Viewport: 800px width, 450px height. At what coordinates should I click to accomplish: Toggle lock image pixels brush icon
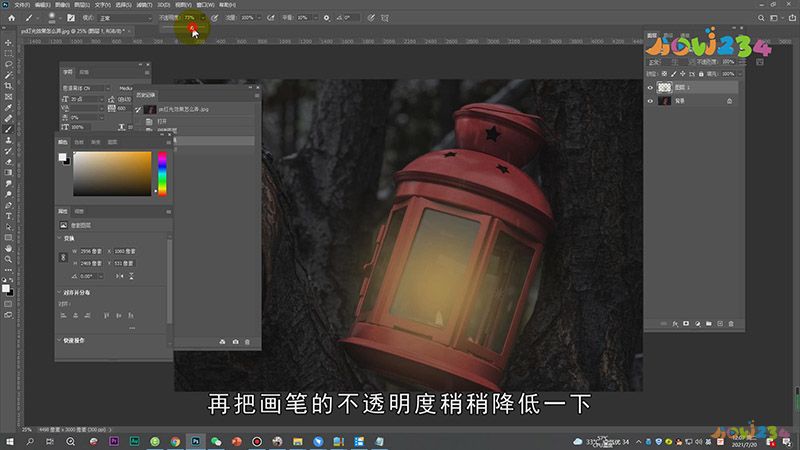(x=673, y=74)
